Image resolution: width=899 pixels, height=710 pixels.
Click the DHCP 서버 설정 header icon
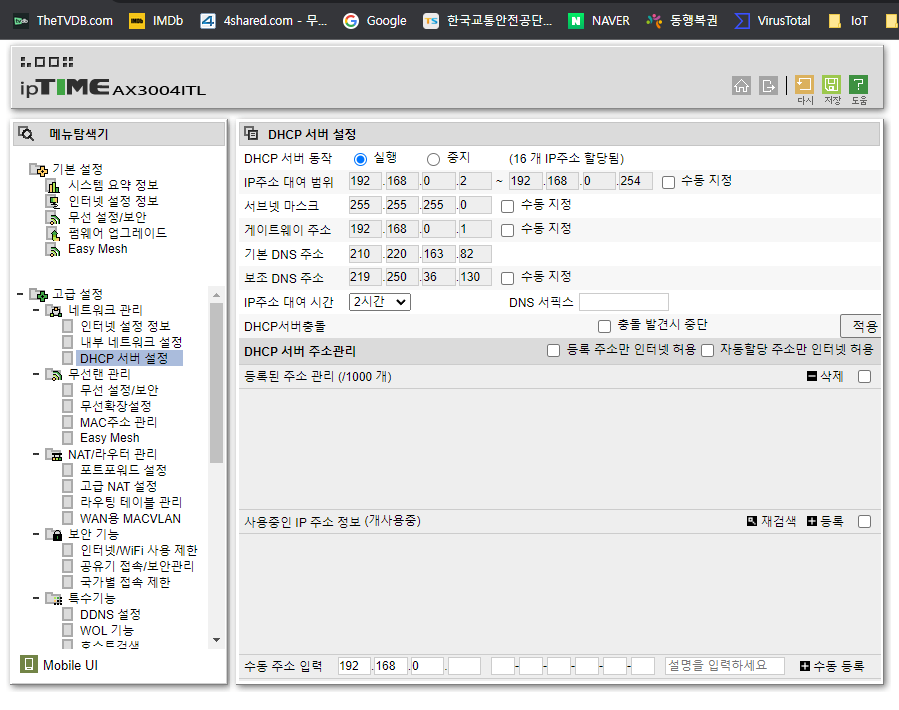[251, 134]
